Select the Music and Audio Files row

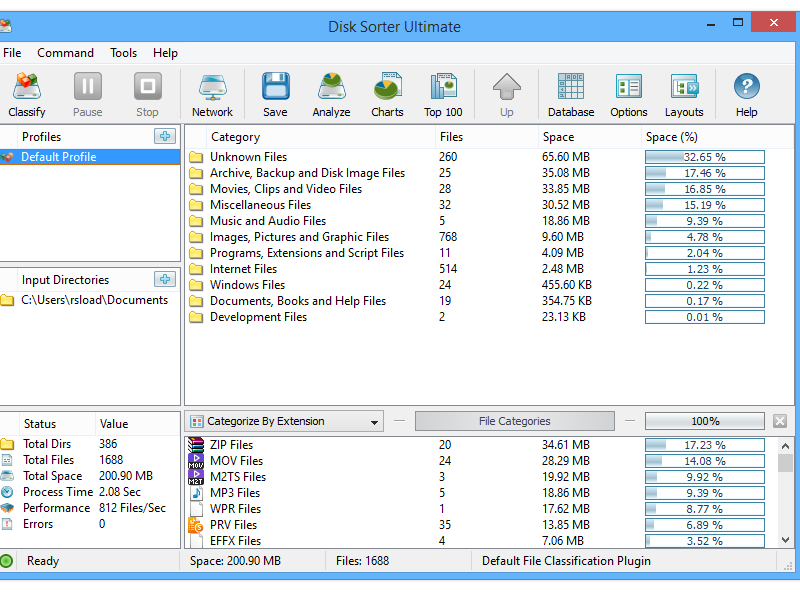coord(477,221)
